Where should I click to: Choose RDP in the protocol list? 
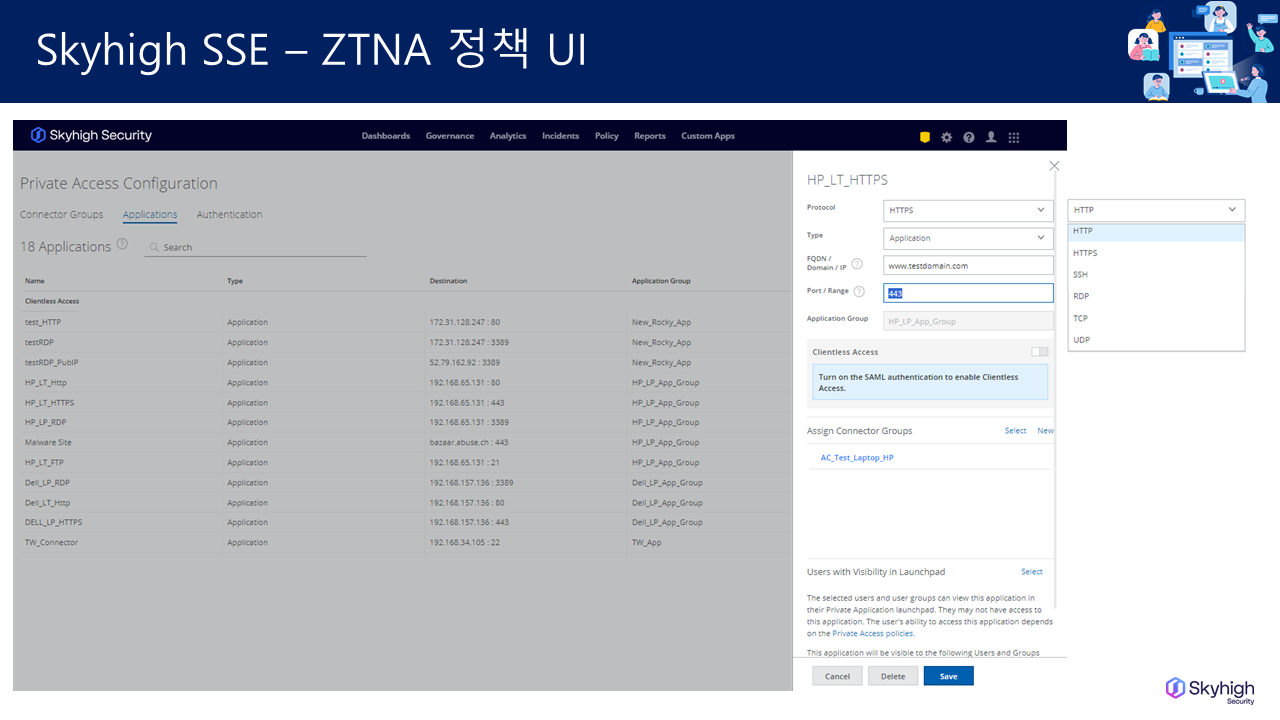click(x=1081, y=297)
